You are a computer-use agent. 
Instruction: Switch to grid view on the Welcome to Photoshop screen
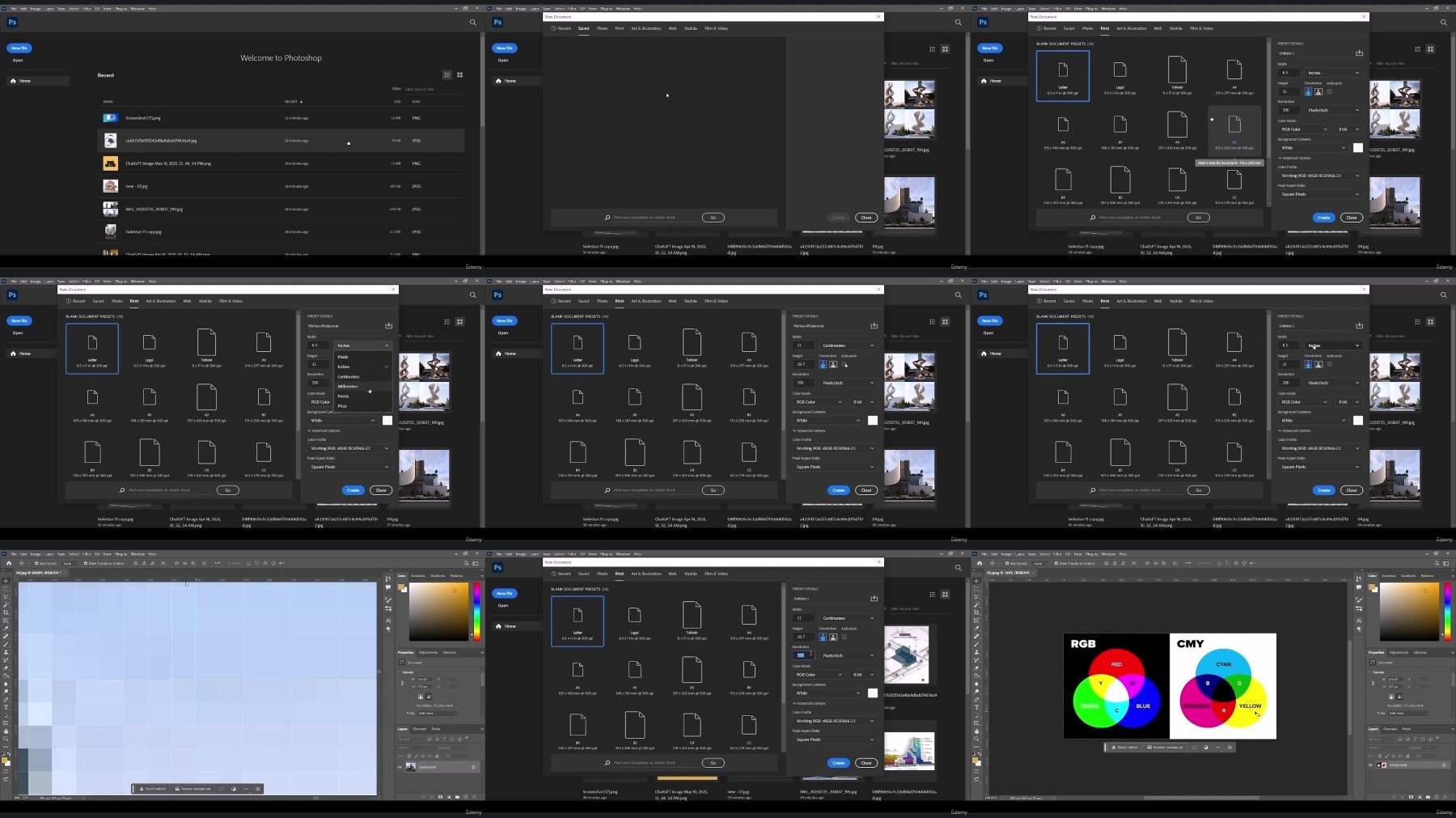click(459, 75)
